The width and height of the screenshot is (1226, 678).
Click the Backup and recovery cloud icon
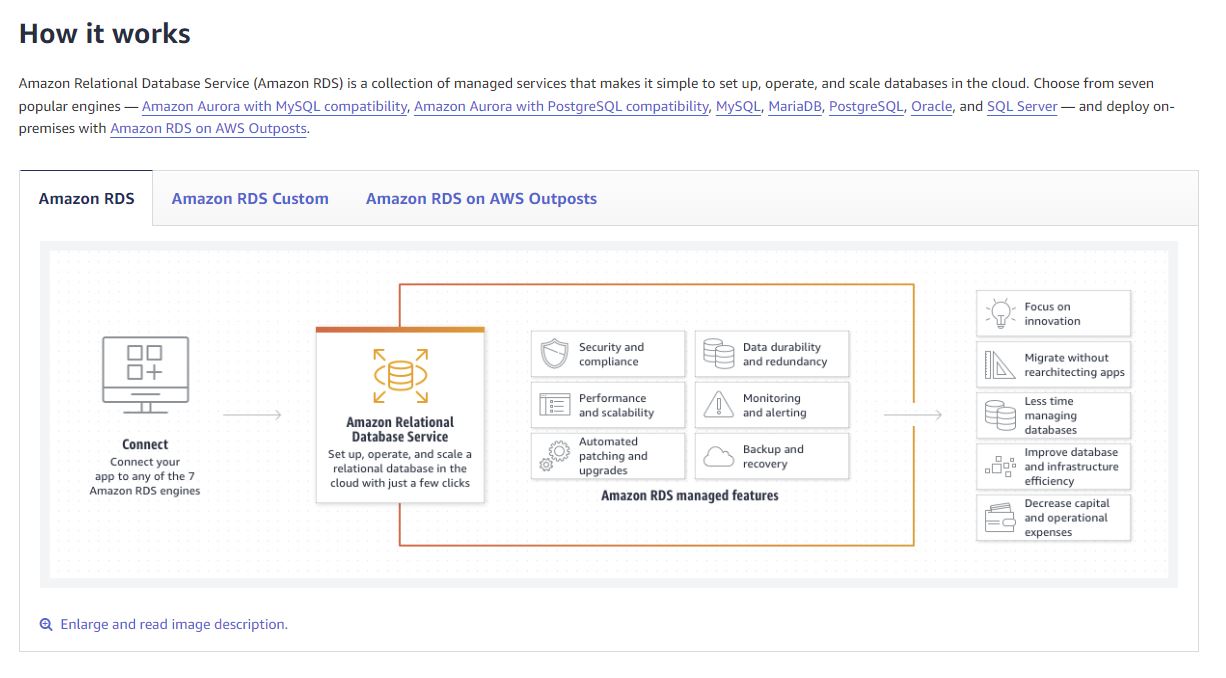(718, 457)
